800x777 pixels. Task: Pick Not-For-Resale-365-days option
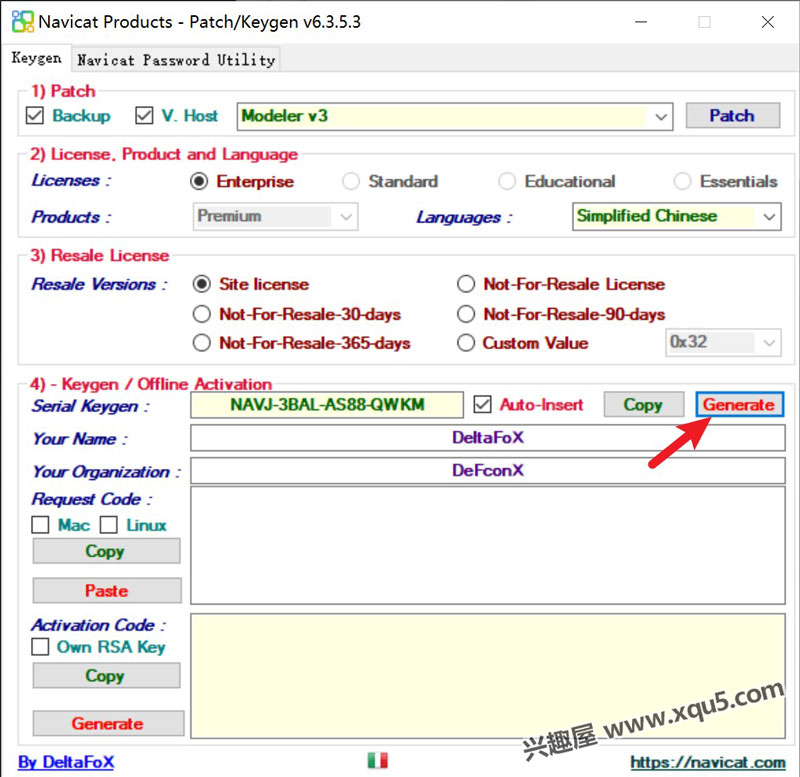tap(202, 342)
